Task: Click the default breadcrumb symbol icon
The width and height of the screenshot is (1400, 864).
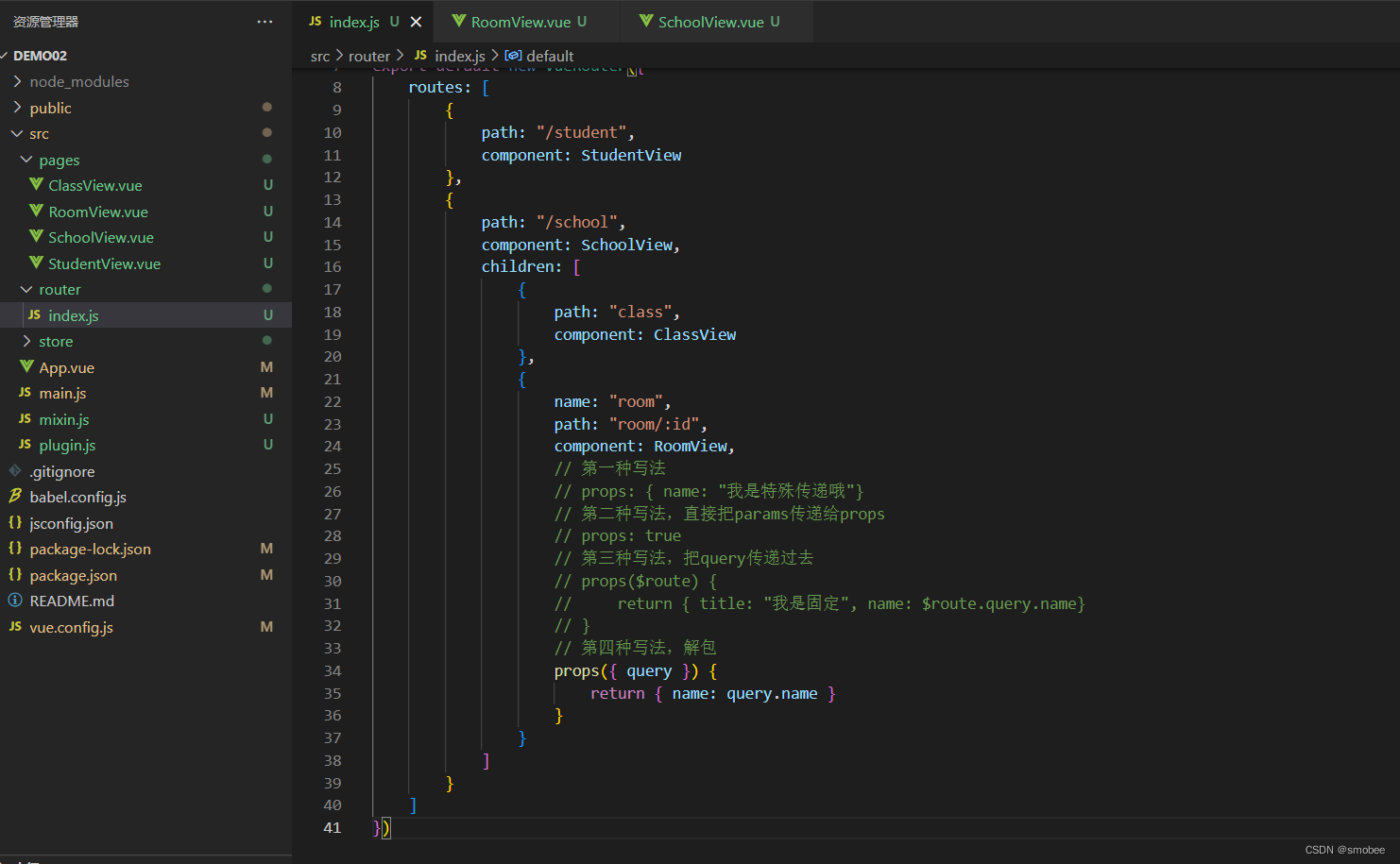Action: (x=513, y=56)
